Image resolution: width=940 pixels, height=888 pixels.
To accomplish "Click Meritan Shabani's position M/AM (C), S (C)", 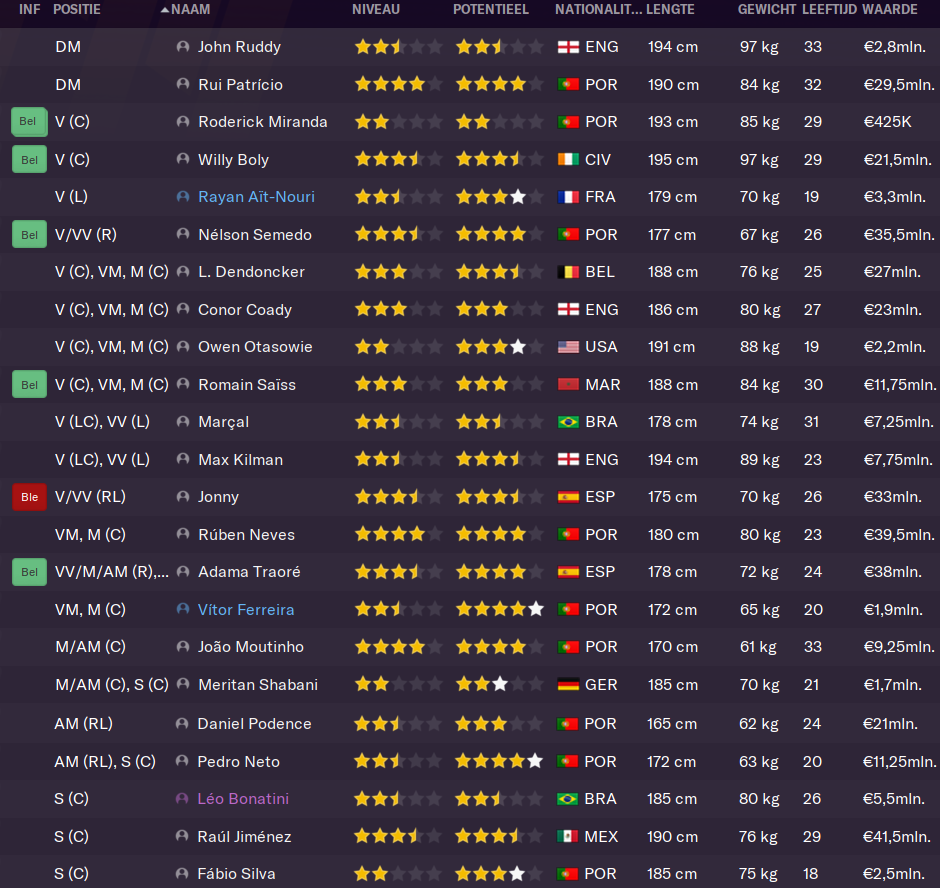I will tap(112, 684).
